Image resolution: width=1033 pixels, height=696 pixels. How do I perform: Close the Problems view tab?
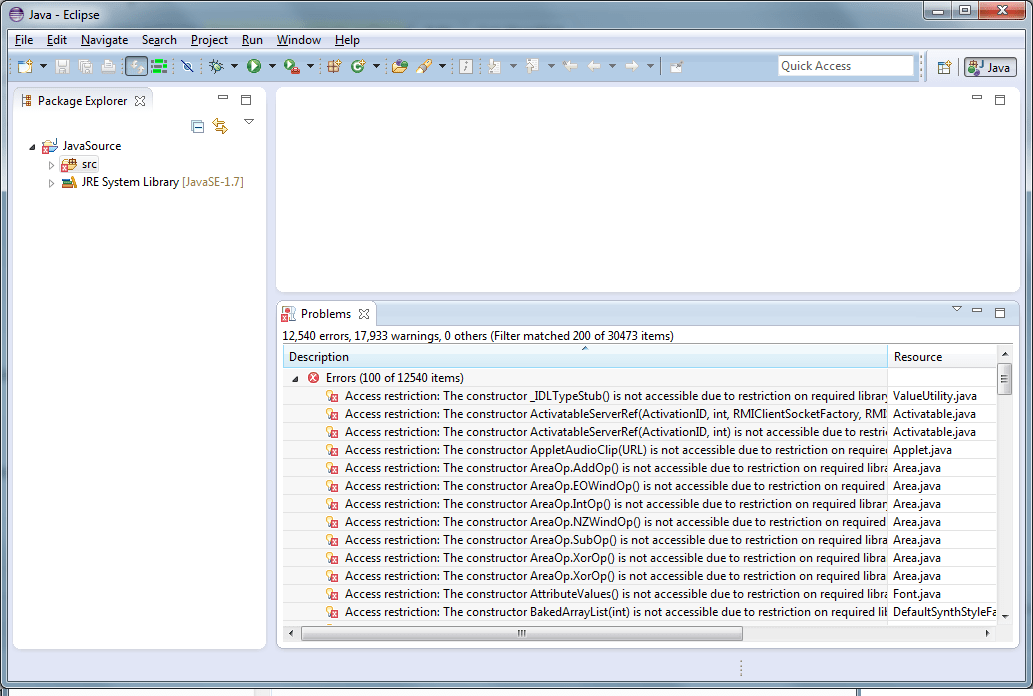(364, 314)
